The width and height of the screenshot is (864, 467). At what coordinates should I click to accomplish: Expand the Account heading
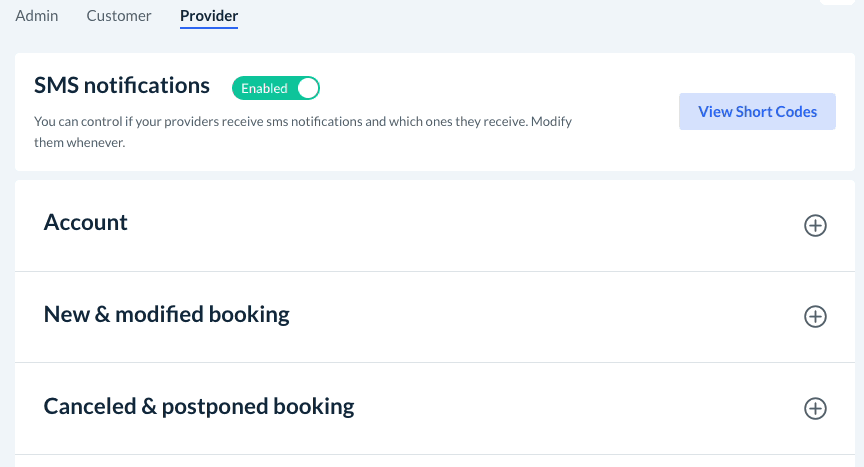coord(86,223)
